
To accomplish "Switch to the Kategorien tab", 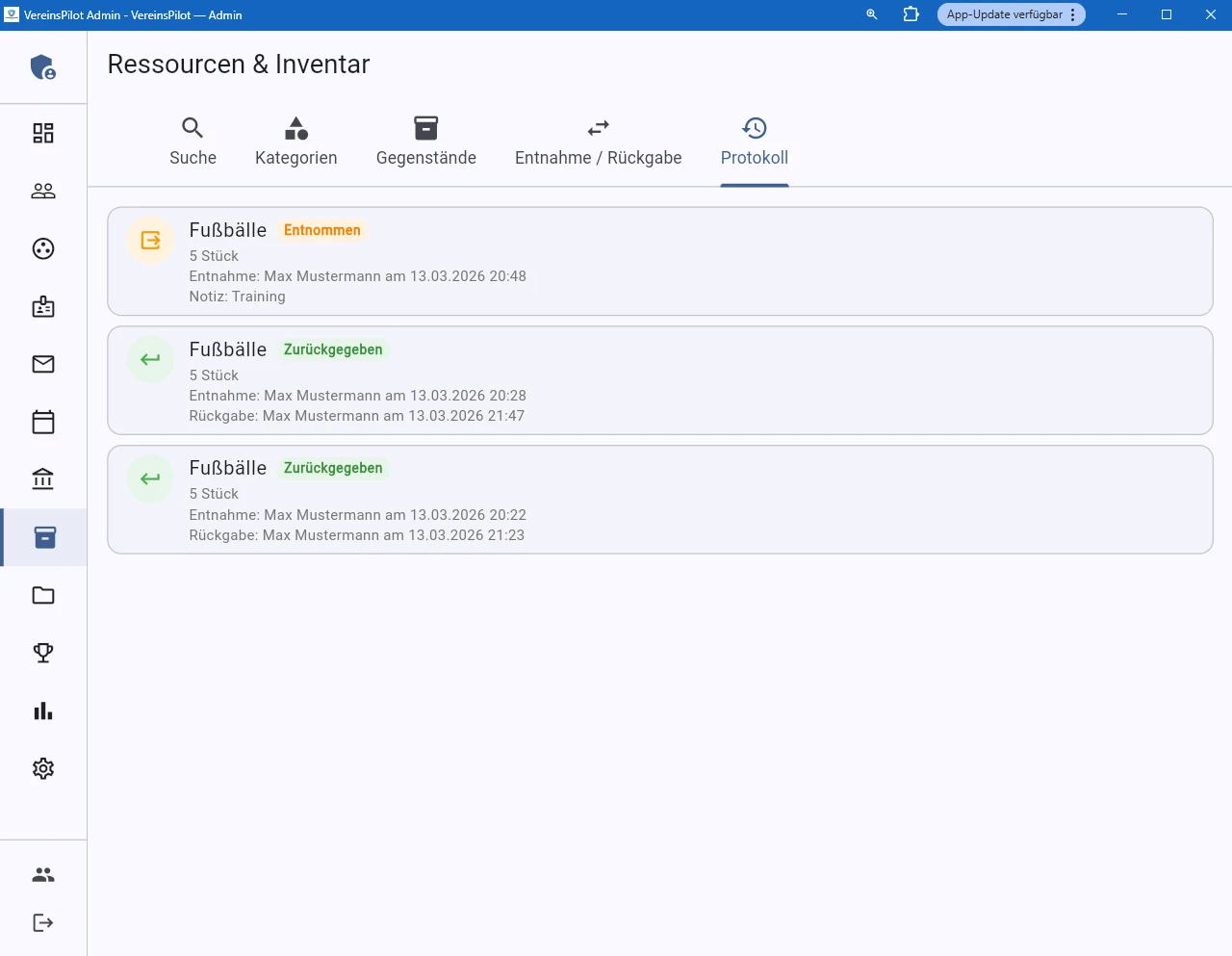I will 295,142.
